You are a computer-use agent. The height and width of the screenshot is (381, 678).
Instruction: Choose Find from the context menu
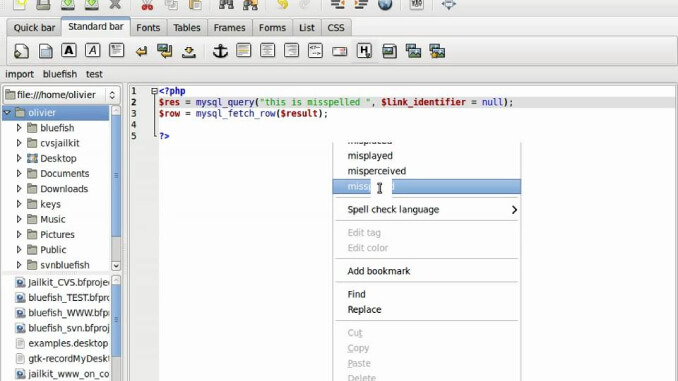(x=426, y=294)
